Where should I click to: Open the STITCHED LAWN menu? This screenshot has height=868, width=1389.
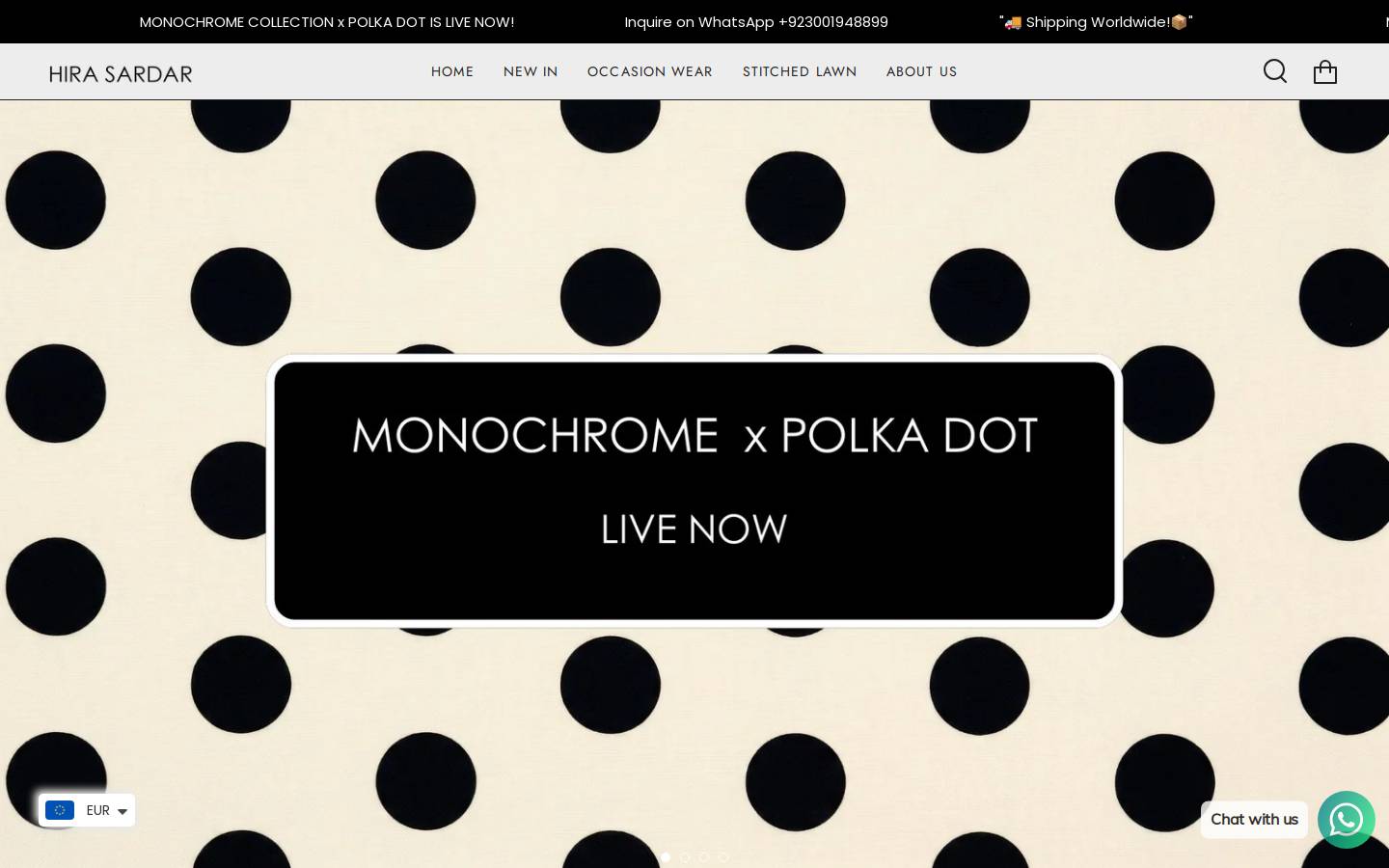(x=800, y=71)
